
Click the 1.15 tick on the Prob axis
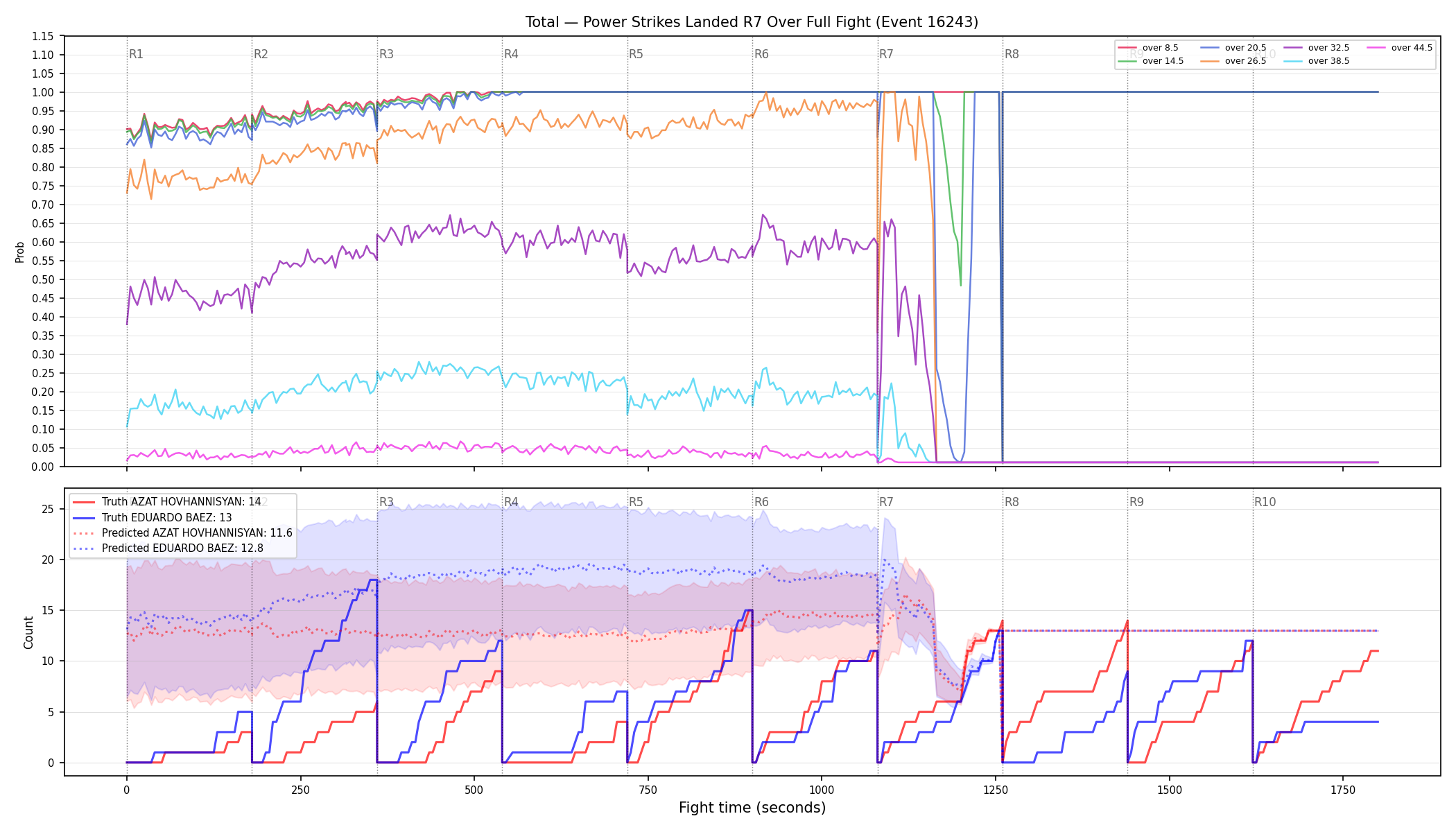click(x=43, y=36)
